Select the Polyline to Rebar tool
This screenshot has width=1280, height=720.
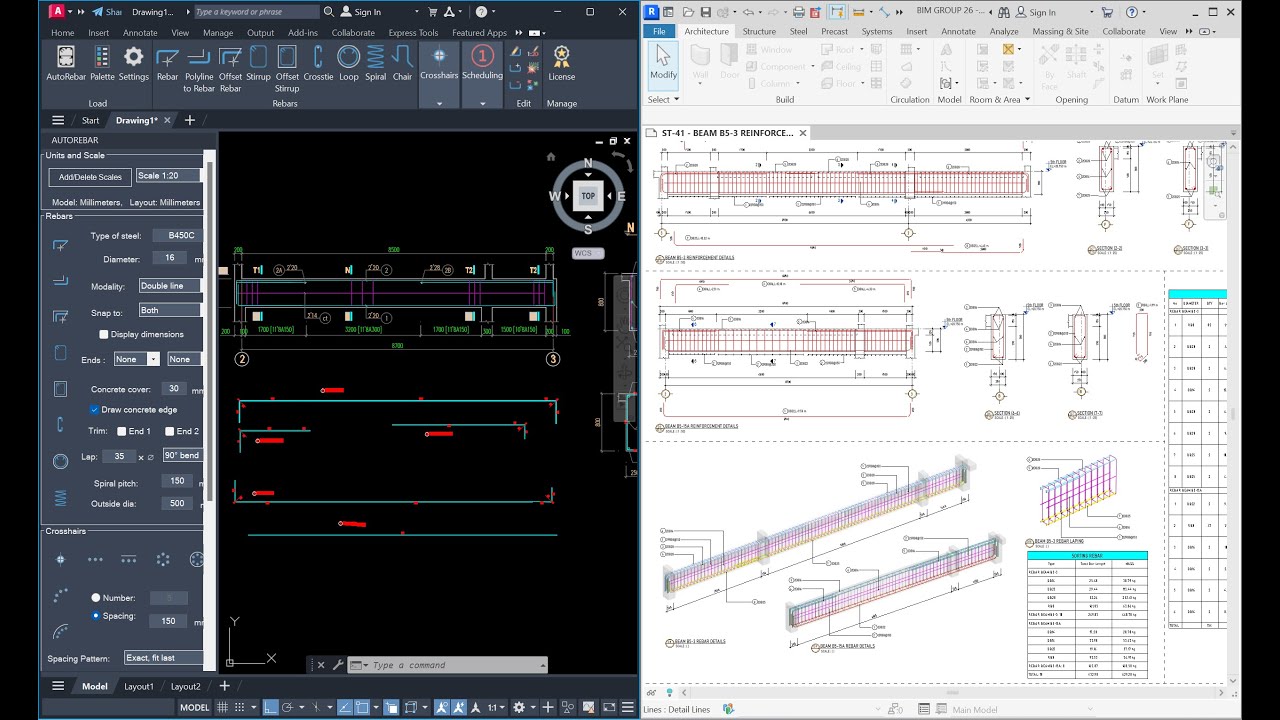tap(199, 69)
